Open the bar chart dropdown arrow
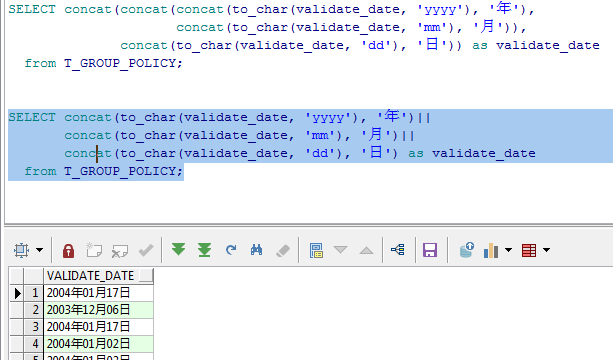Image resolution: width=613 pixels, height=360 pixels. click(508, 250)
